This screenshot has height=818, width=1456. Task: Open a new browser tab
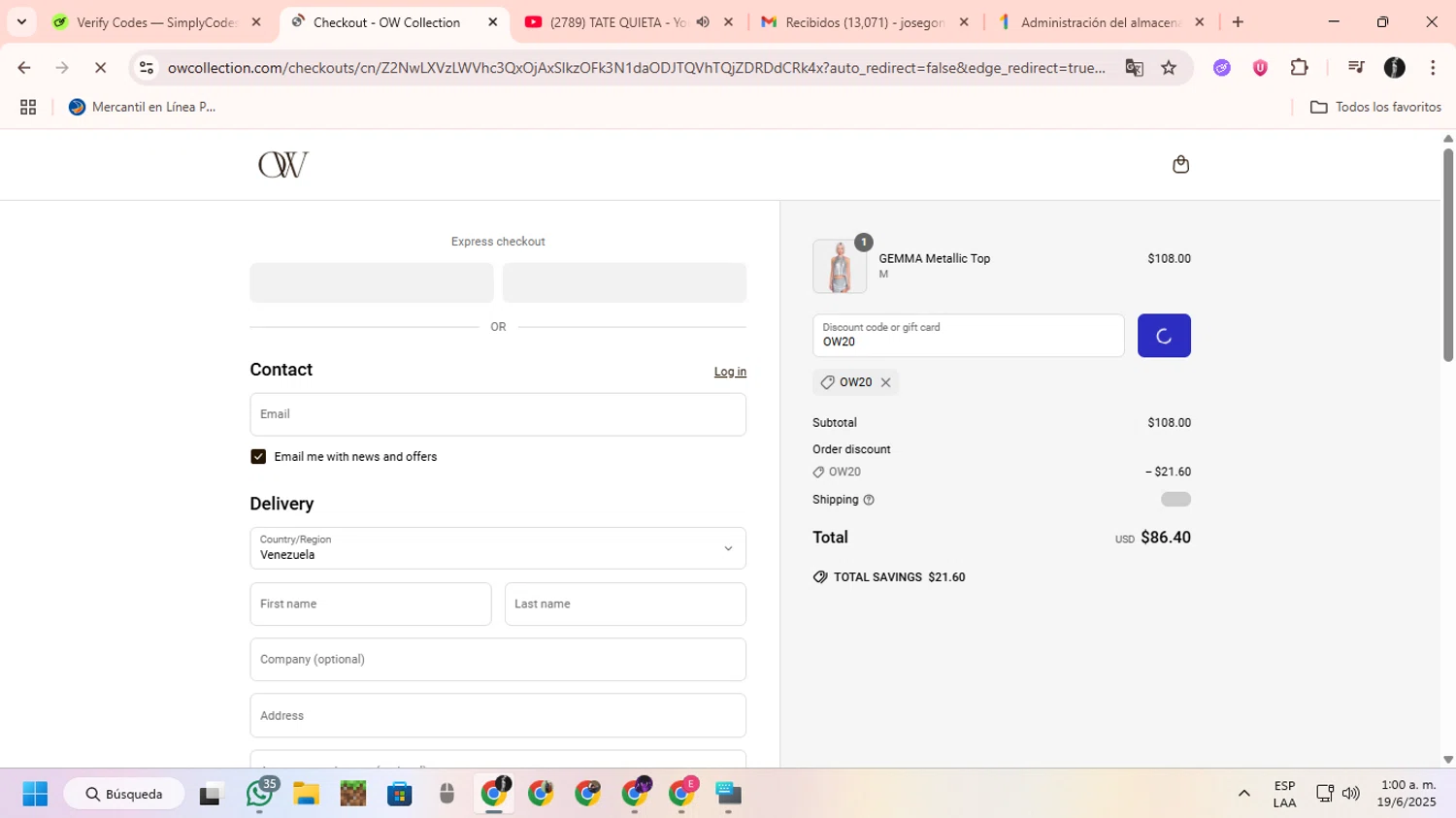(1238, 22)
